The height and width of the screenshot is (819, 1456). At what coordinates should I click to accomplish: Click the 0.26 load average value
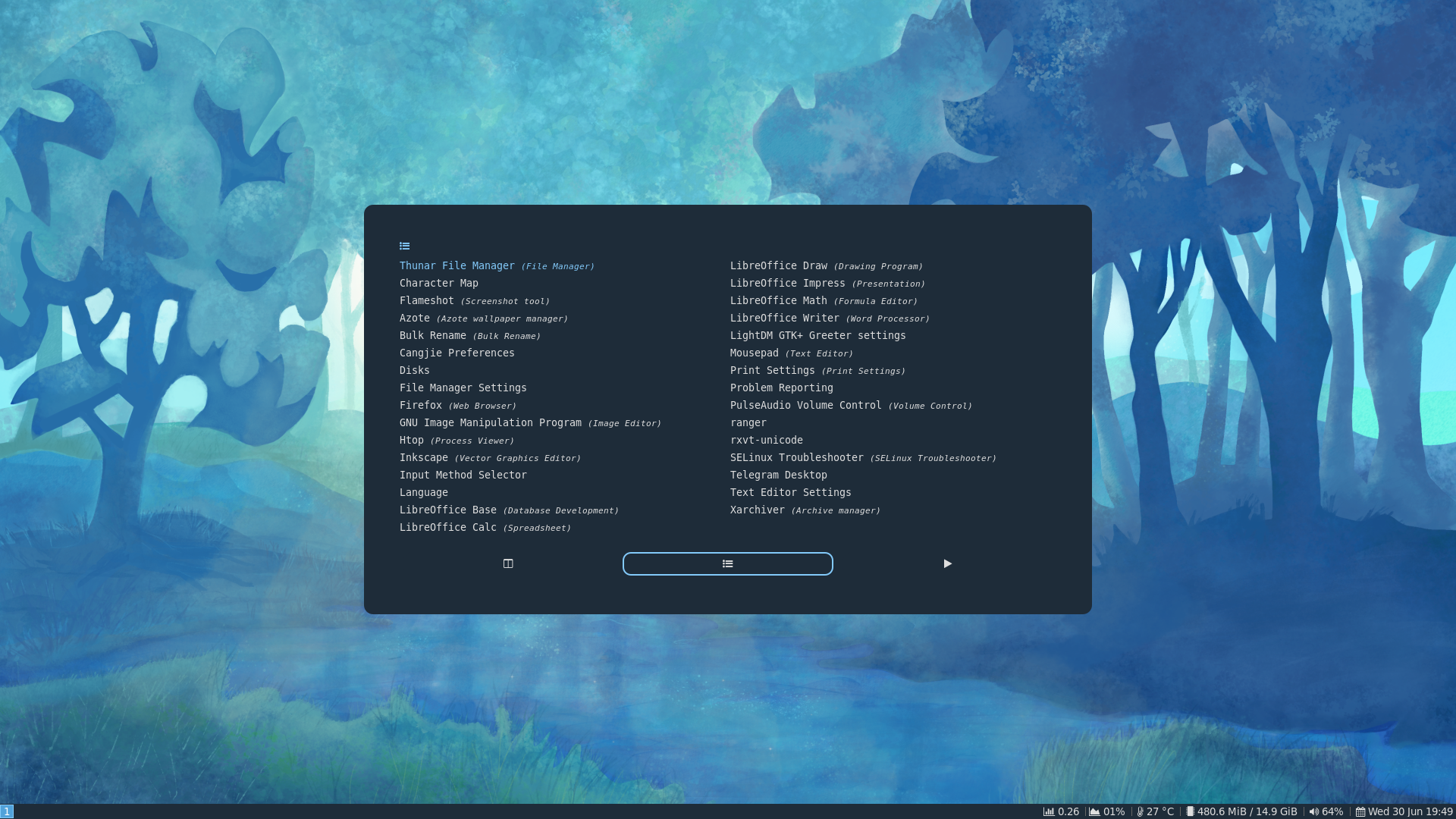coord(1068,811)
